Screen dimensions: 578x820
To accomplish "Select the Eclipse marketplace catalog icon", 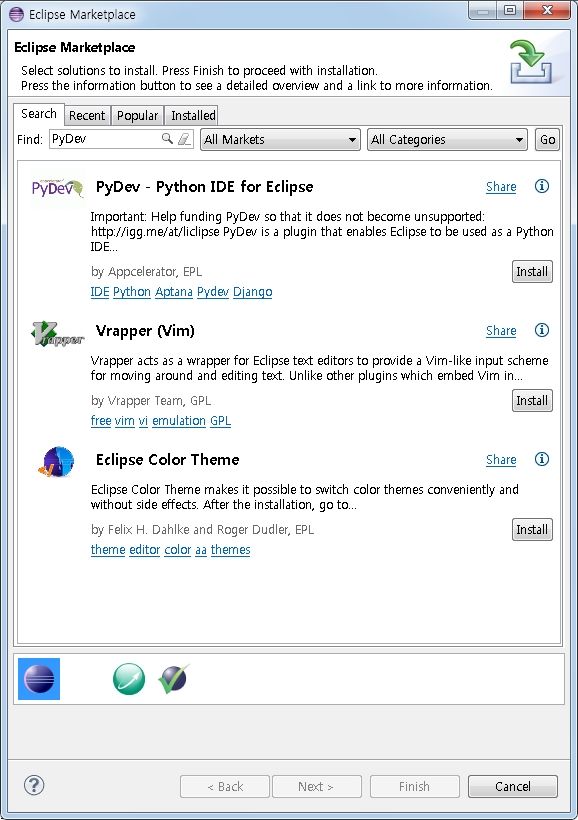I will point(39,679).
